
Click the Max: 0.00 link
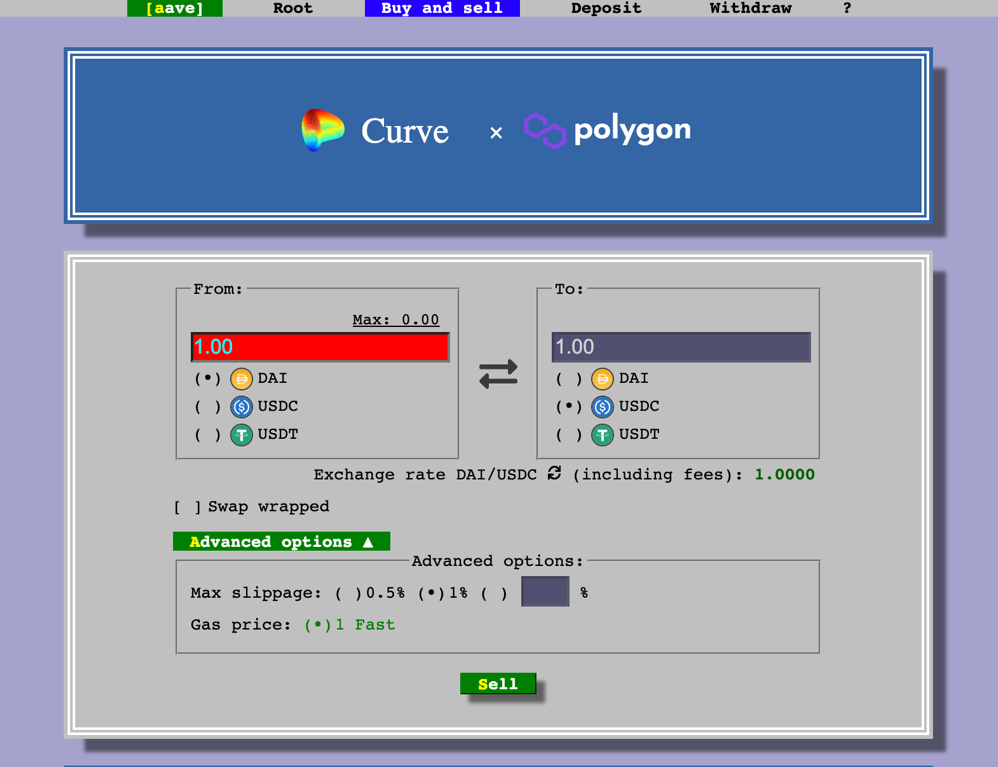[395, 319]
